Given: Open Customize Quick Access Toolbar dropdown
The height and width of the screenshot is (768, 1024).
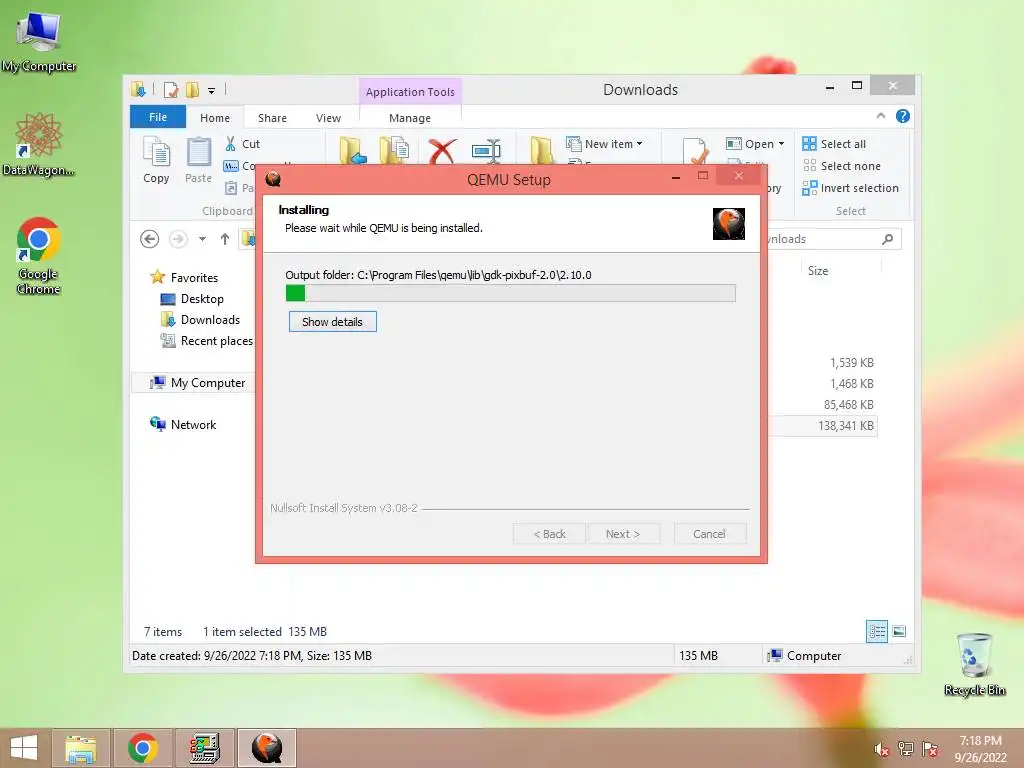Looking at the screenshot, I should (x=212, y=90).
